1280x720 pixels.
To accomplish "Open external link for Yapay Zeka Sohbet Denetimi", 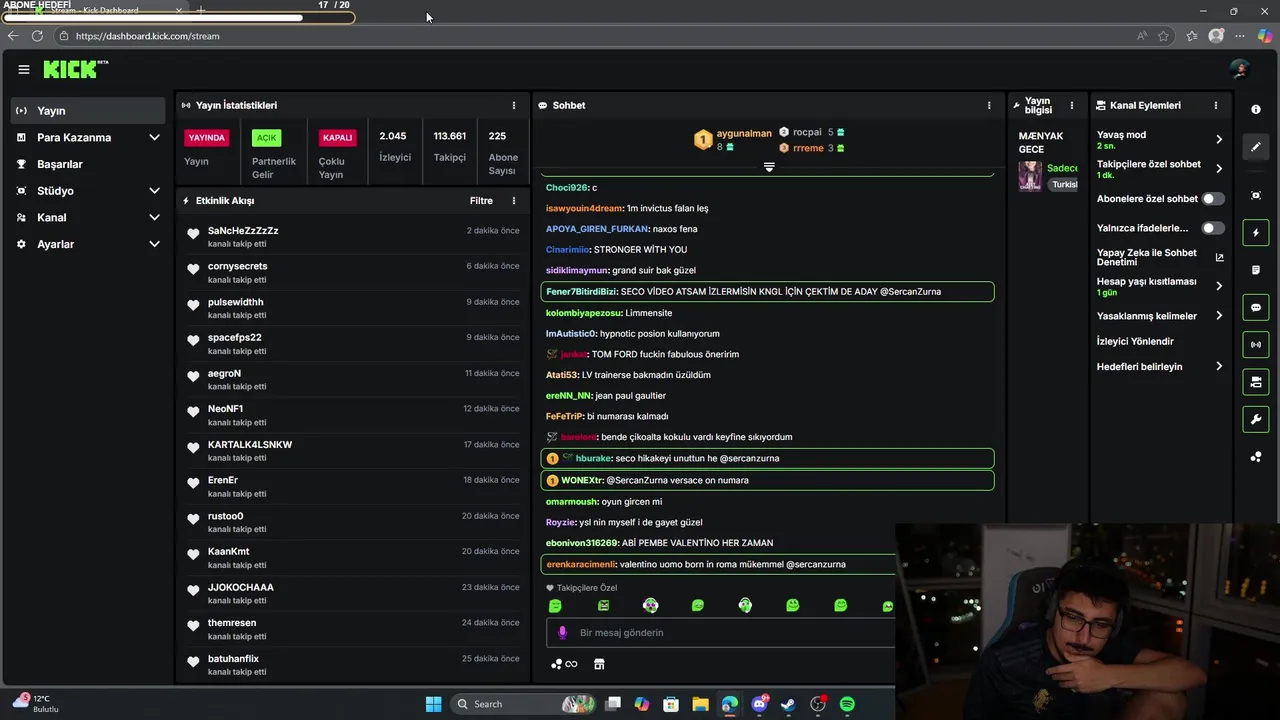I will click(1219, 257).
